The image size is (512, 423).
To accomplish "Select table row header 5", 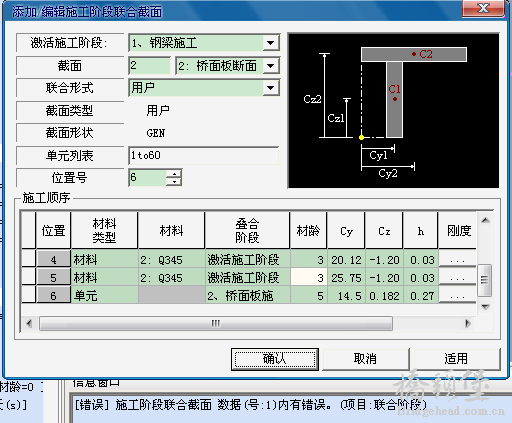I will coord(53,277).
